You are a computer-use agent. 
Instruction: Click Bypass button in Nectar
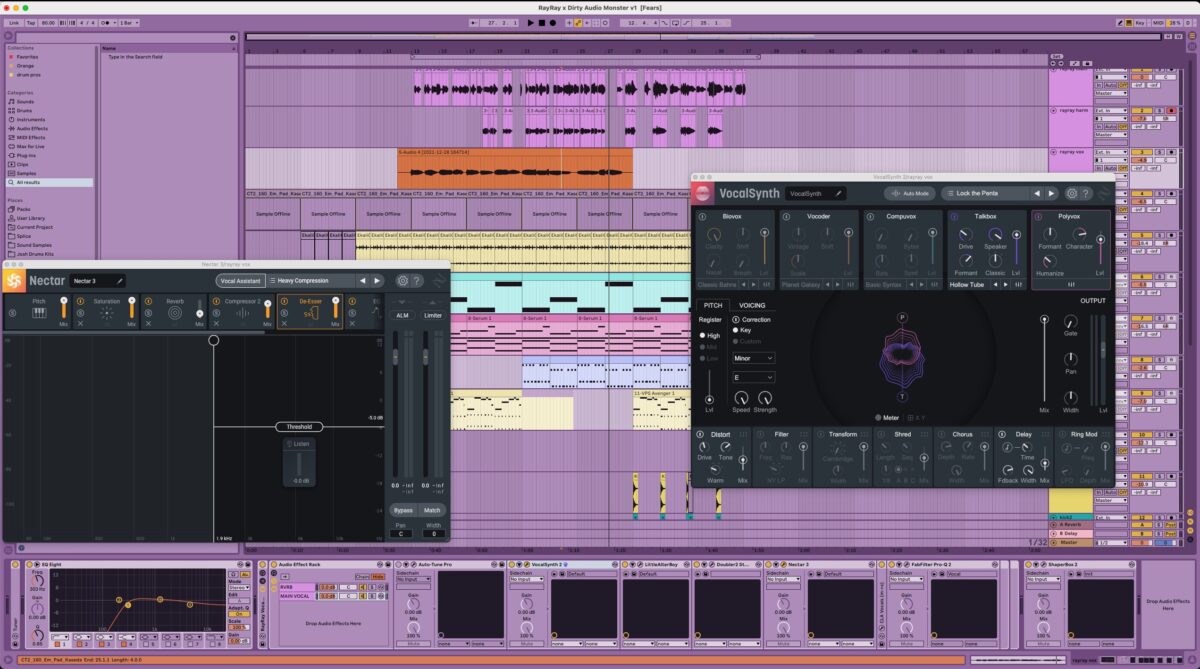pos(403,510)
